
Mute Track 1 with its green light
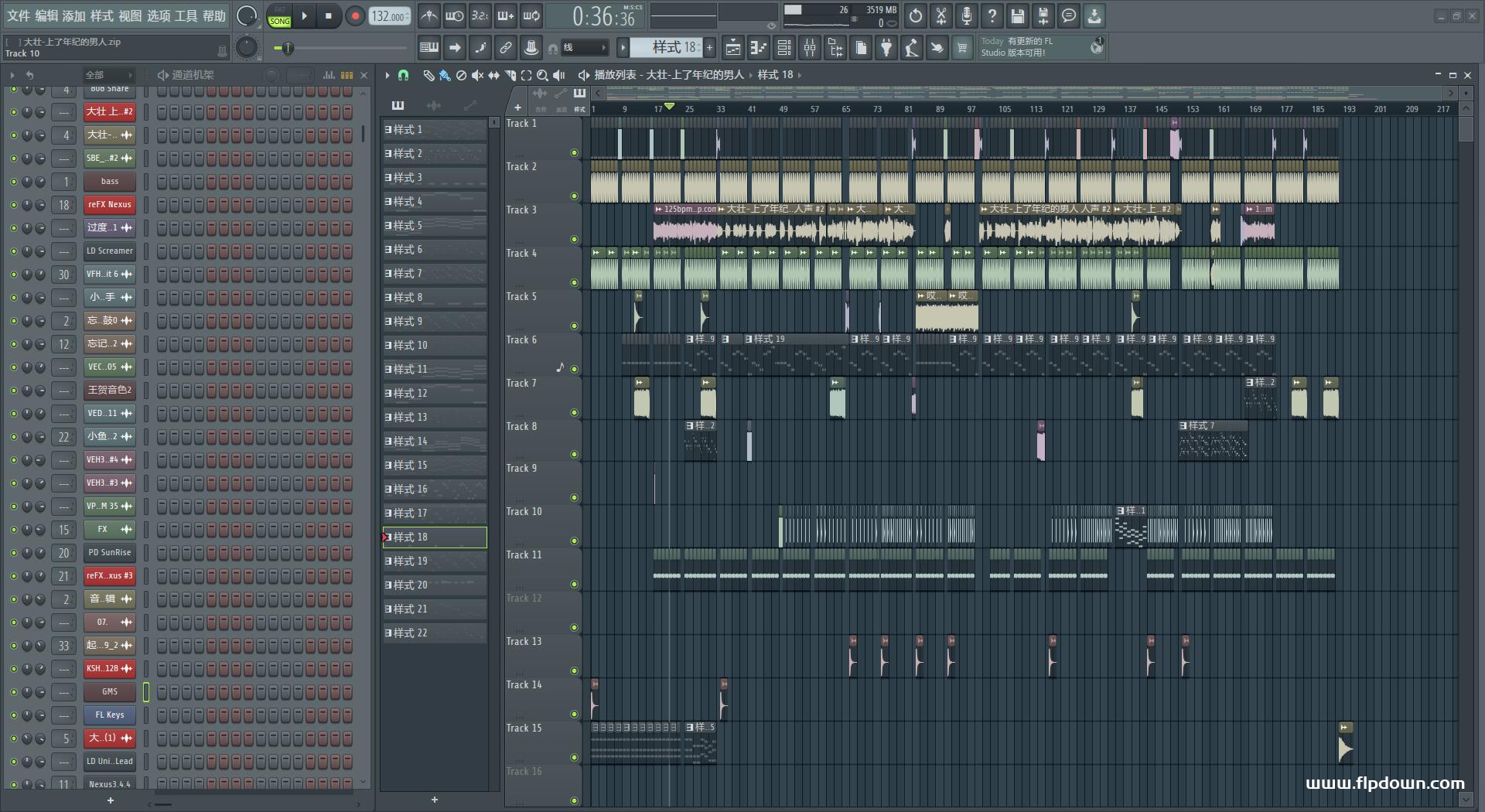point(574,153)
